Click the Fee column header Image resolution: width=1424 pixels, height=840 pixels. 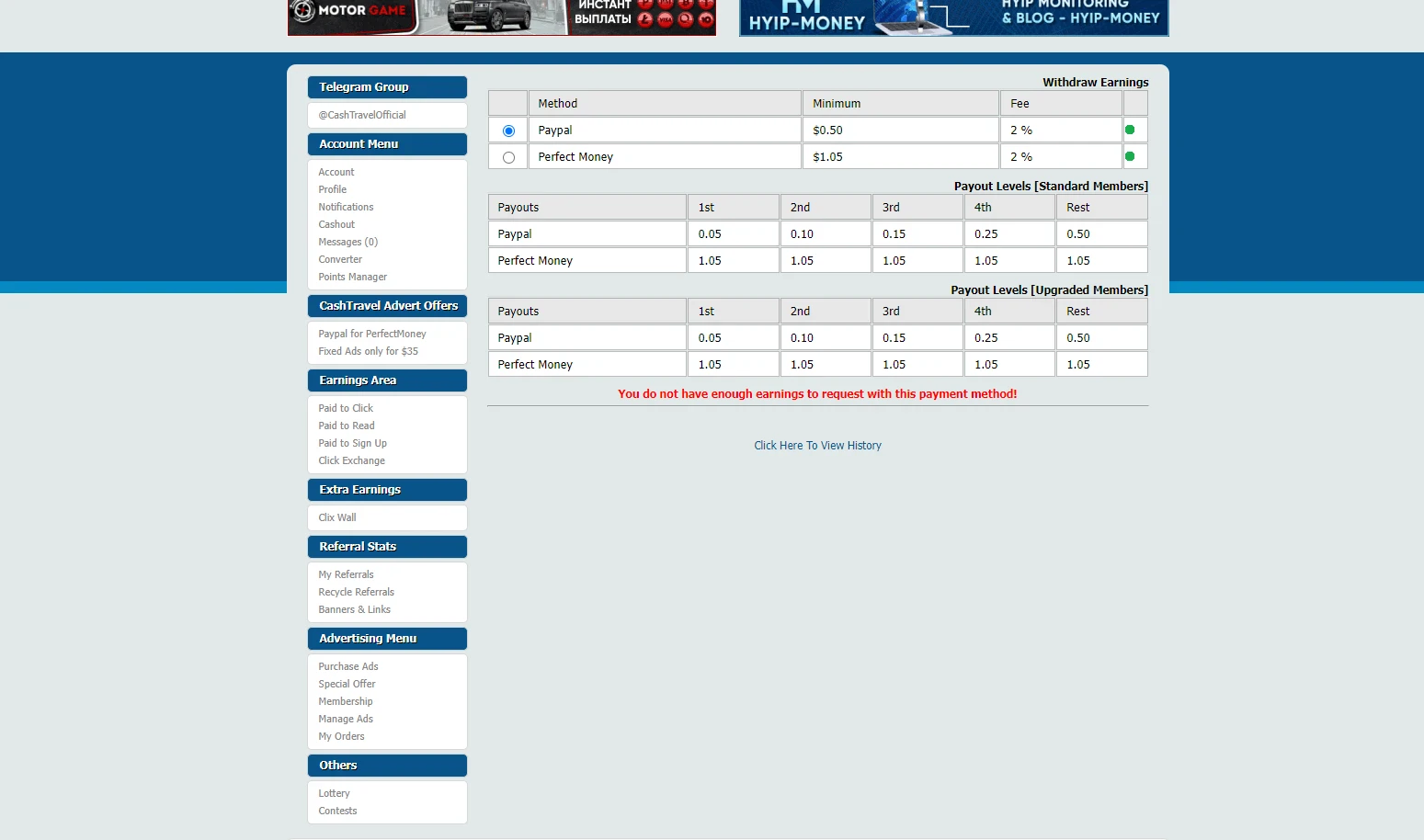point(1062,103)
